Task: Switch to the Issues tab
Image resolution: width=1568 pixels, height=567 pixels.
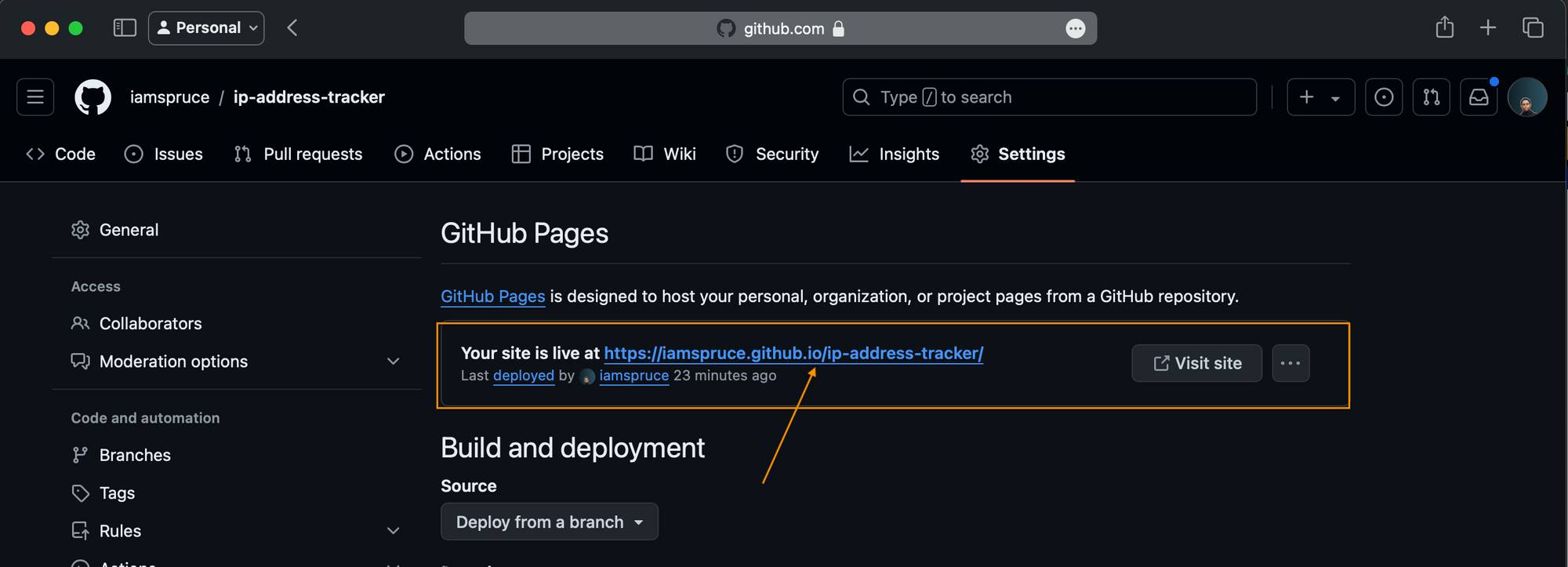Action: [x=163, y=154]
